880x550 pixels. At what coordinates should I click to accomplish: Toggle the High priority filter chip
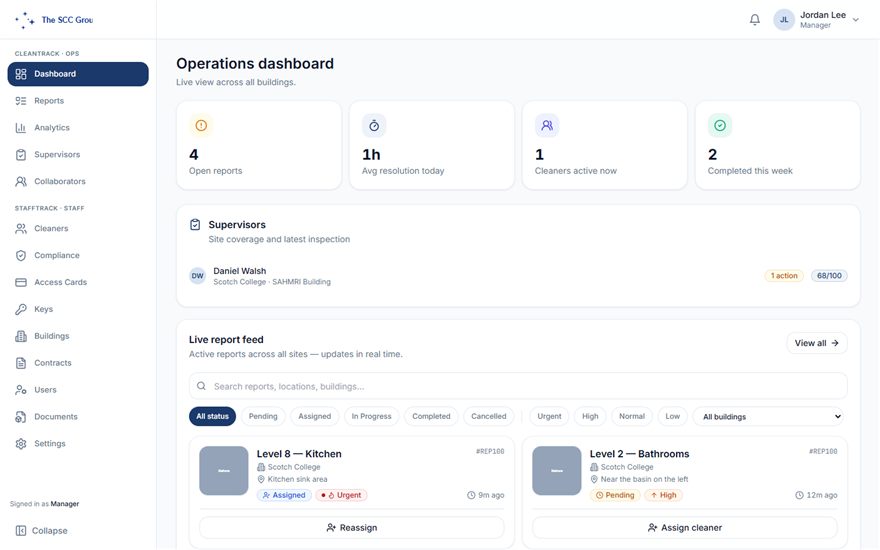590,416
